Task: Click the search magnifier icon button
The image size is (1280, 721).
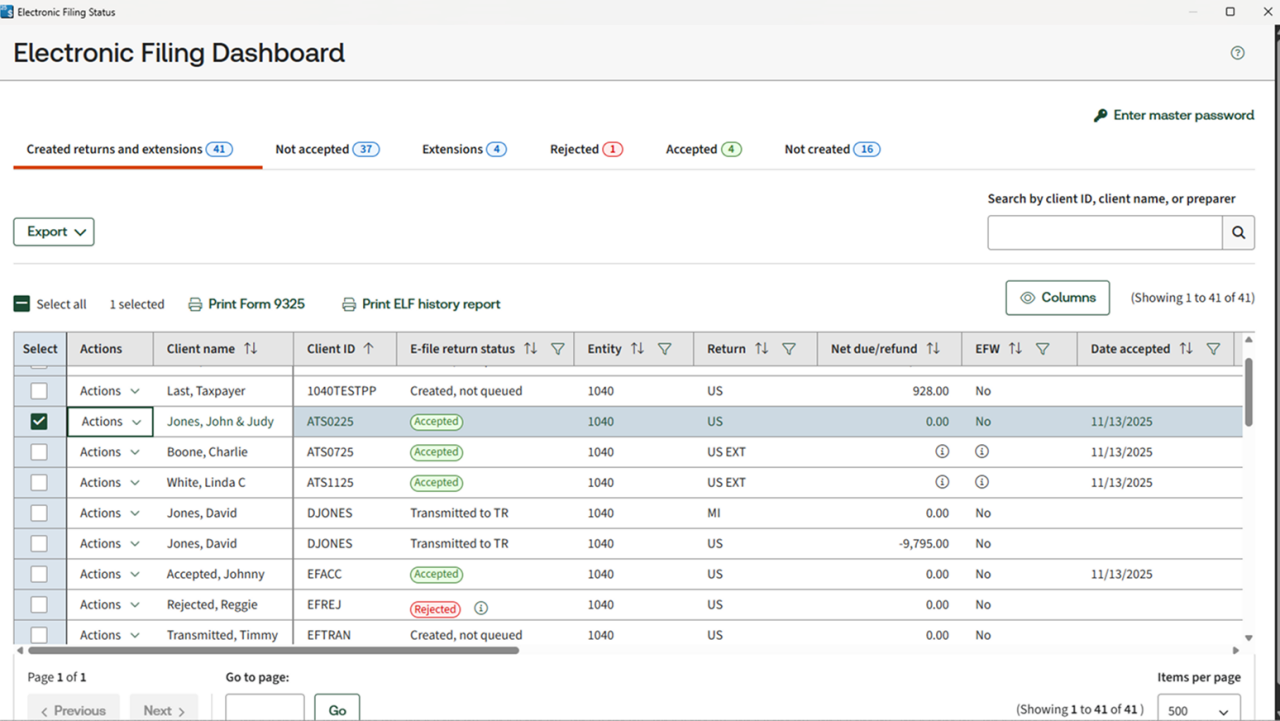Action: pos(1238,233)
